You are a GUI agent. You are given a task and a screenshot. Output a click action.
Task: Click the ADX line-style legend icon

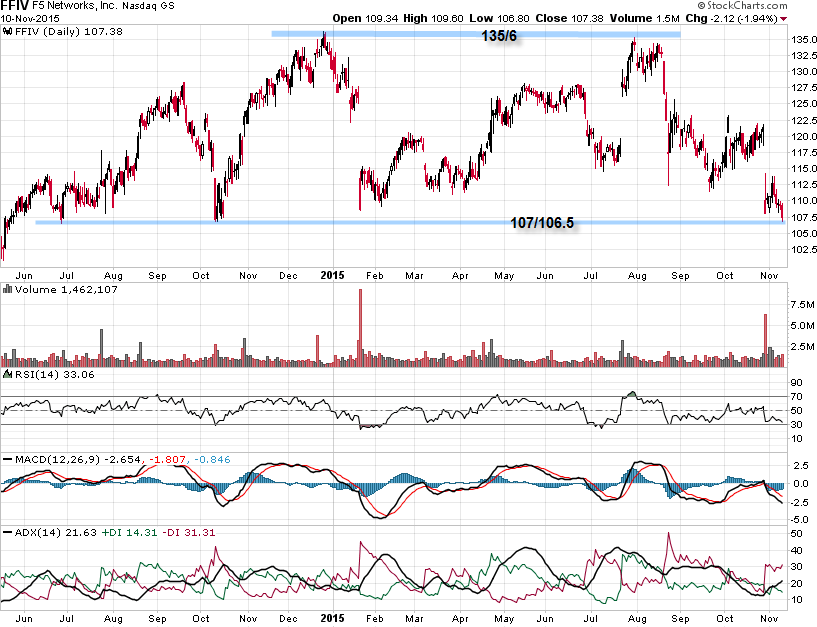pyautogui.click(x=8, y=532)
